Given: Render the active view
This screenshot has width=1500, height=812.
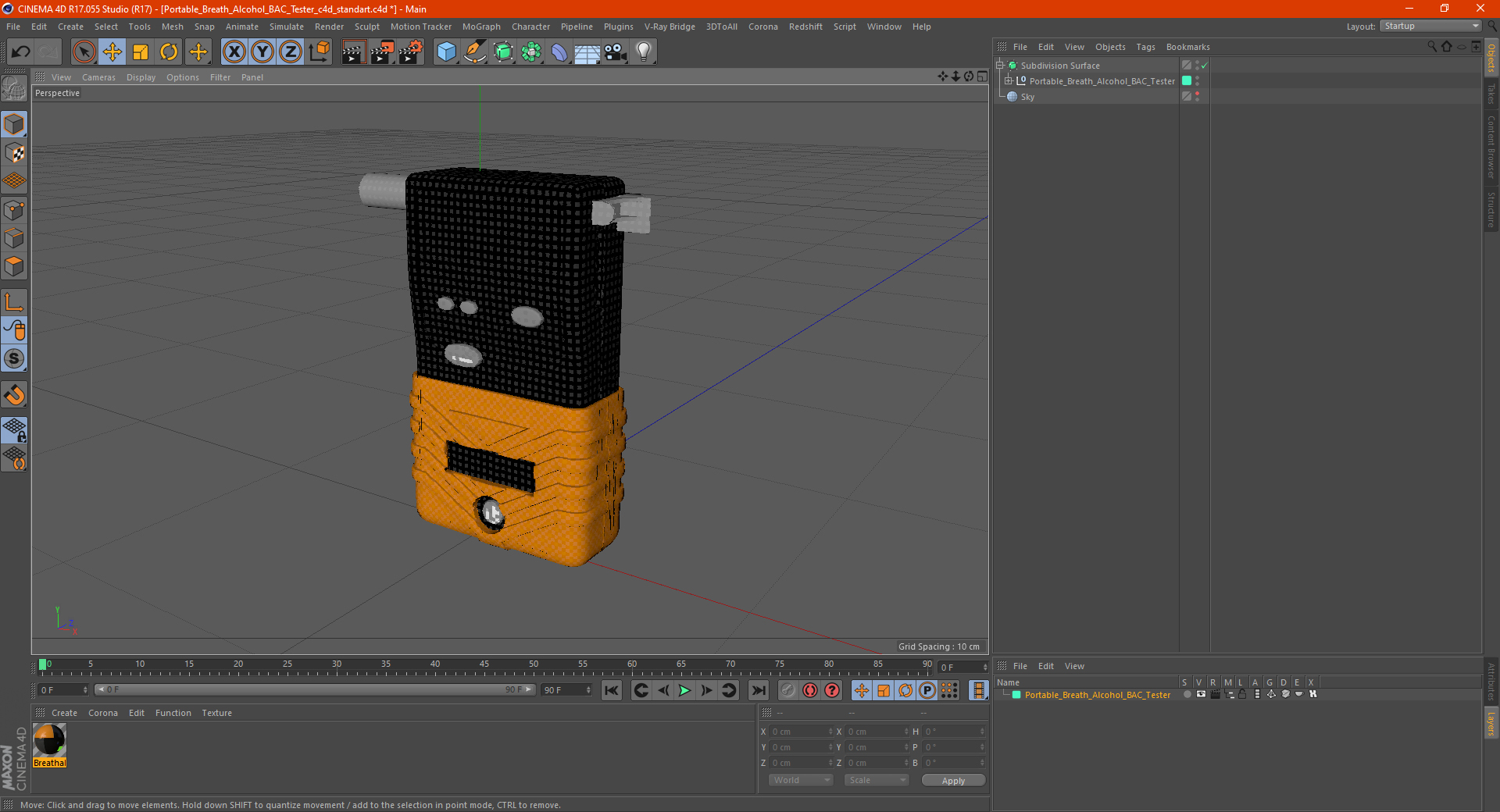Looking at the screenshot, I should pos(353,52).
